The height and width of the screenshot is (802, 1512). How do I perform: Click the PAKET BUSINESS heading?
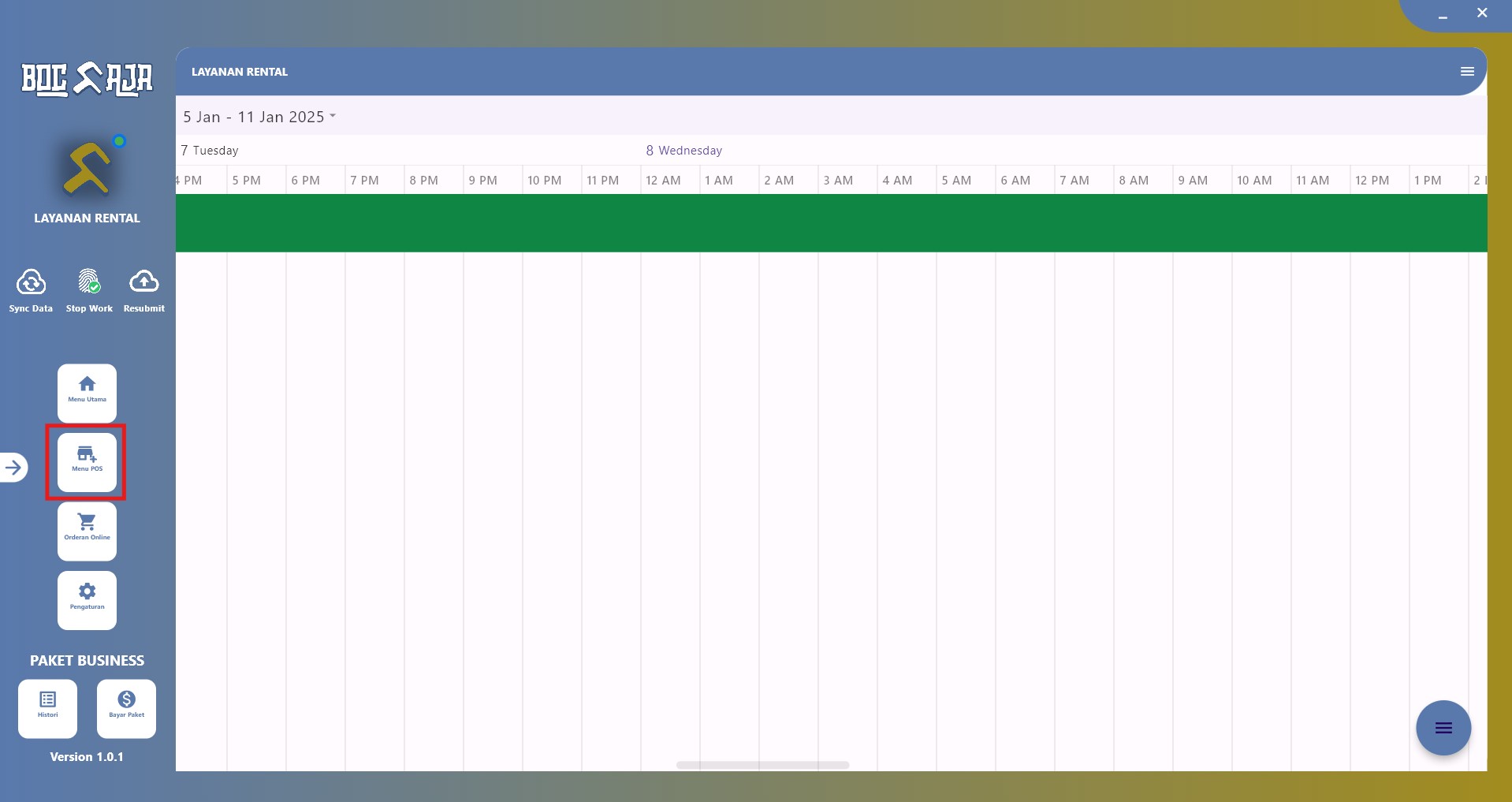click(x=87, y=661)
